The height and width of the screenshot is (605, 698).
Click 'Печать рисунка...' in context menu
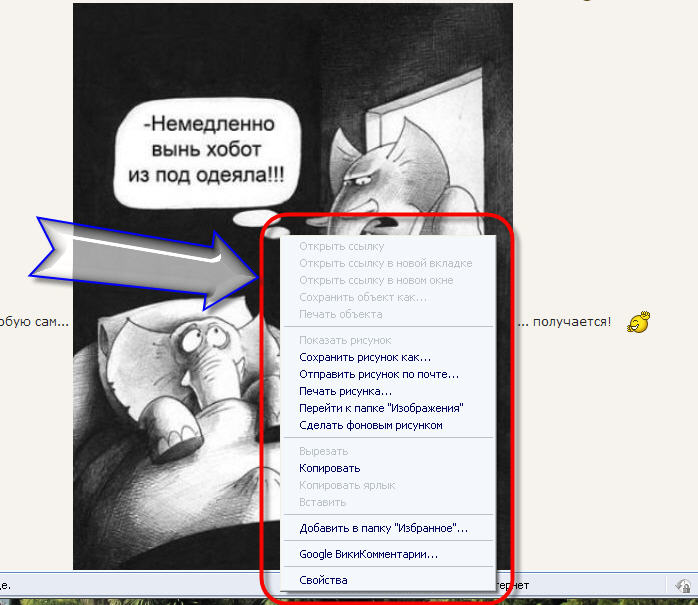click(x=388, y=391)
